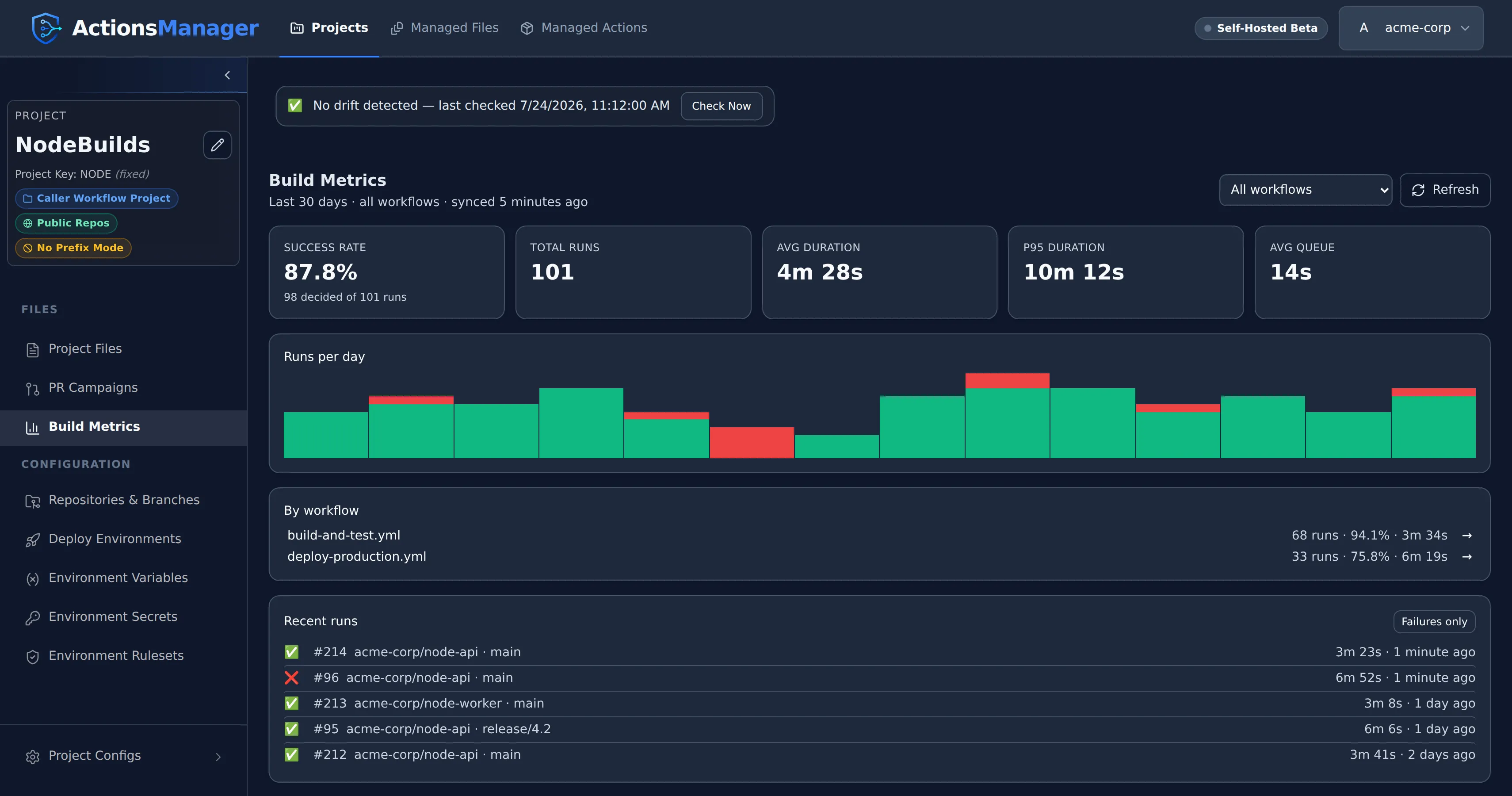Viewport: 1512px width, 796px height.
Task: Click the P95 Duration 10m 12s card
Action: click(x=1125, y=272)
